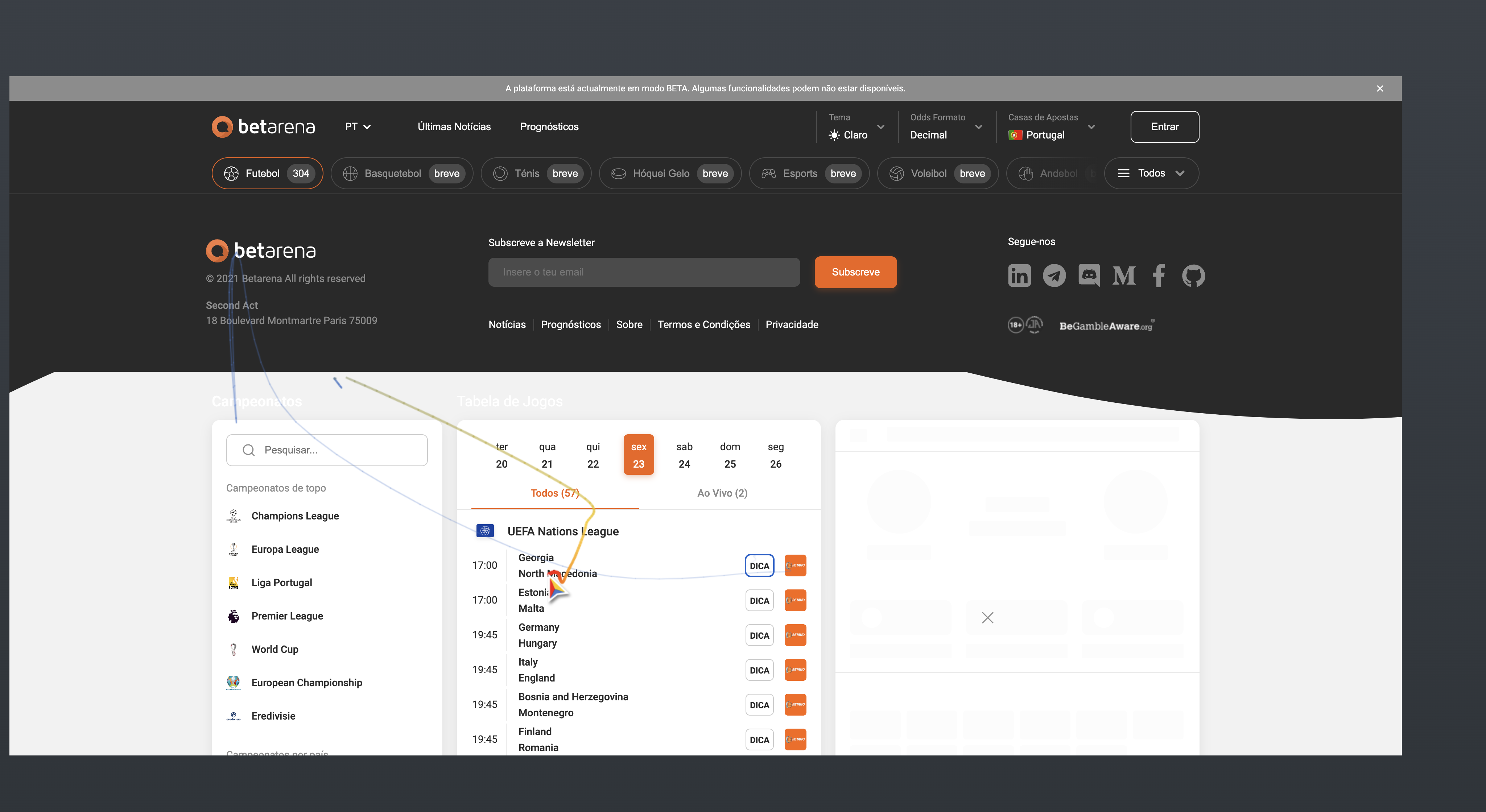Image resolution: width=1486 pixels, height=812 pixels.
Task: Open the Facebook social icon
Action: pos(1158,275)
